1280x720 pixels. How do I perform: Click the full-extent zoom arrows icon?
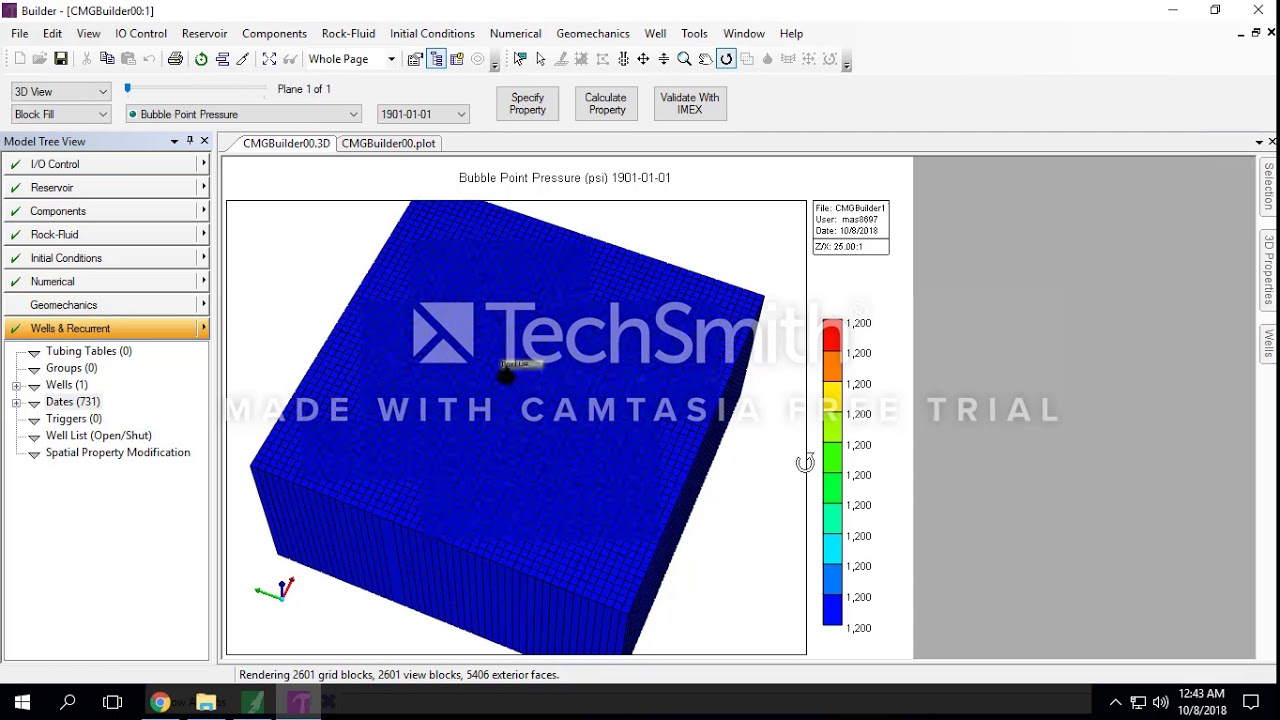click(269, 59)
